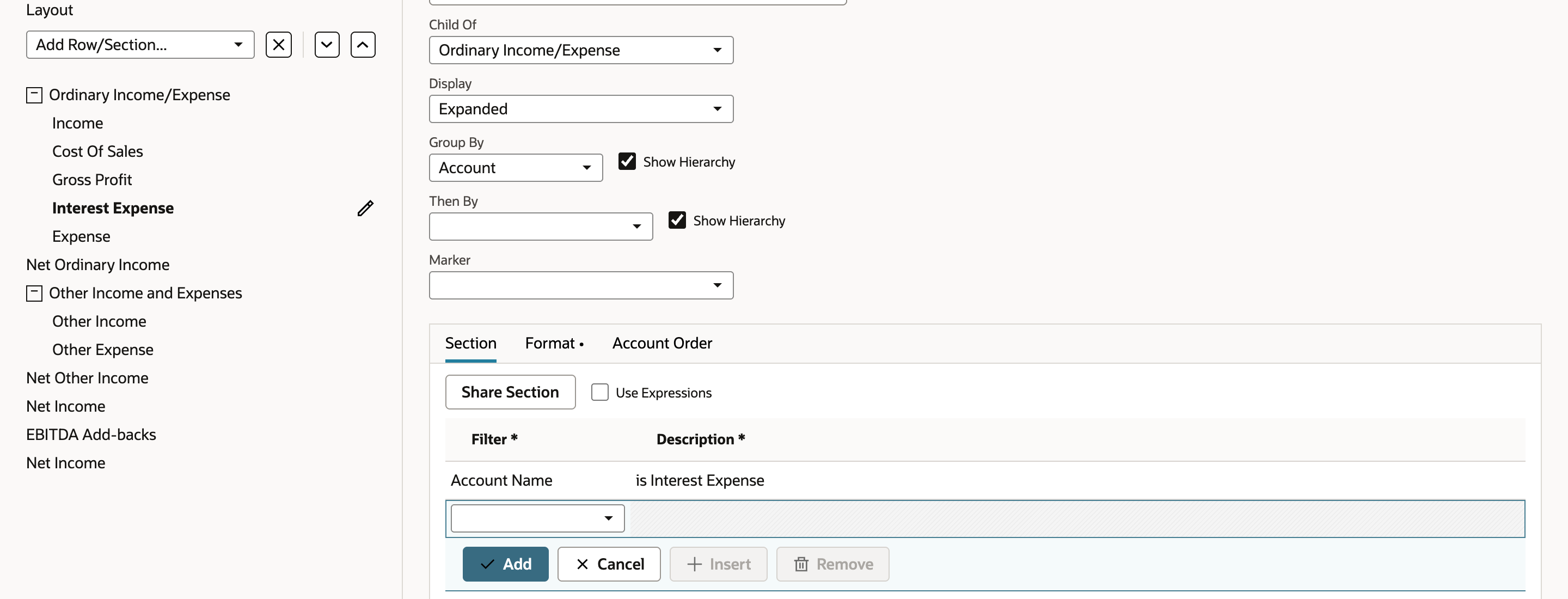Screen dimensions: 1568x599
Task: Enable the Use Expressions checkbox
Action: click(599, 392)
